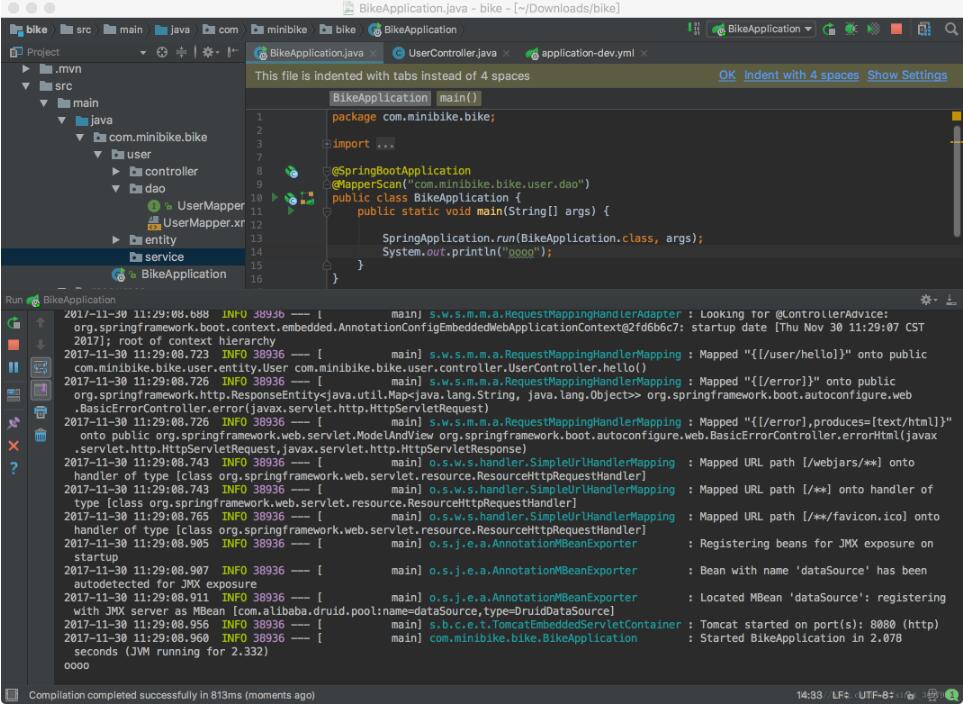Click the Print icon in console toolbar
The height and width of the screenshot is (704, 963).
[41, 411]
